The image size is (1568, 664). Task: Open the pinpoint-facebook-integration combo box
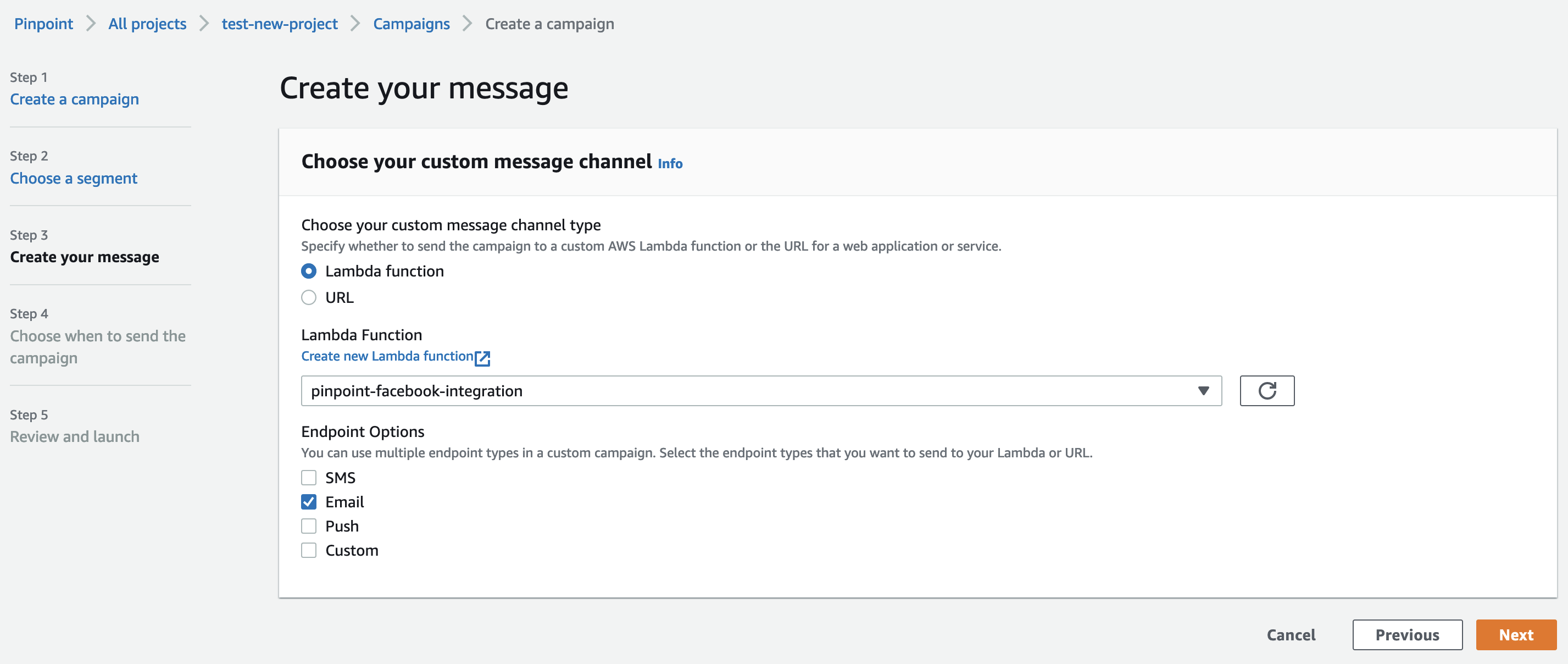point(761,390)
